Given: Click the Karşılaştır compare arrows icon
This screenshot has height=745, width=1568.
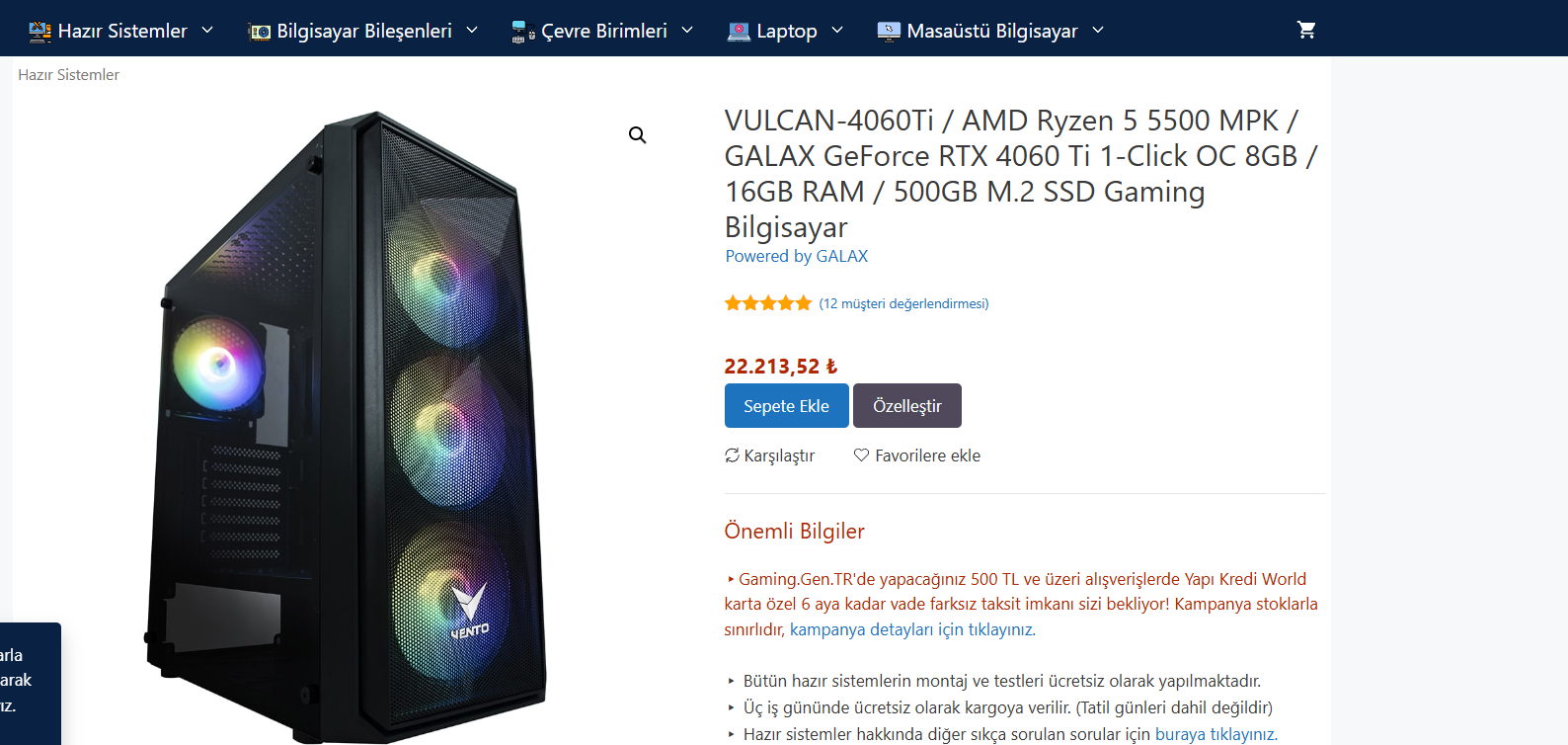Looking at the screenshot, I should click(x=732, y=455).
